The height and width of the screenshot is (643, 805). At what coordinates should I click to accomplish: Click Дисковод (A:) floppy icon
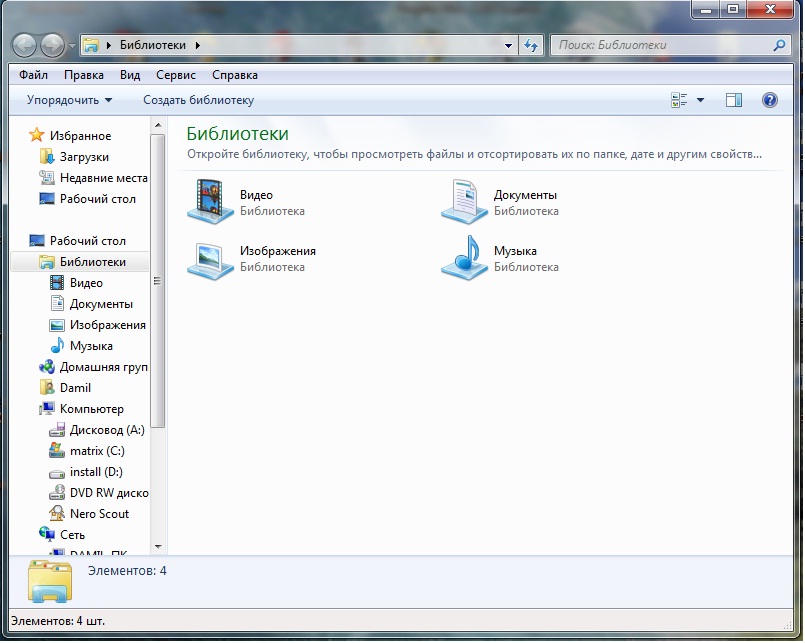coord(57,430)
